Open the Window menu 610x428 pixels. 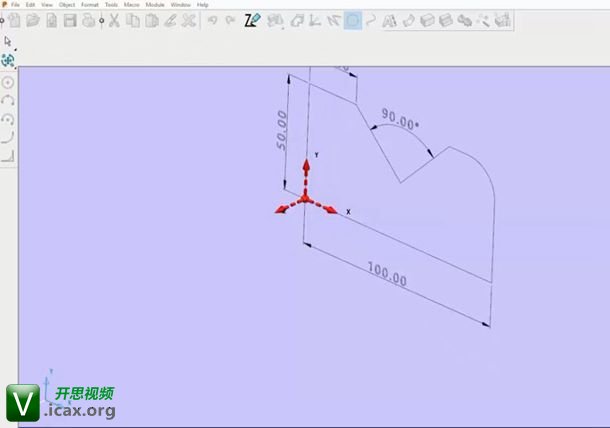(181, 5)
